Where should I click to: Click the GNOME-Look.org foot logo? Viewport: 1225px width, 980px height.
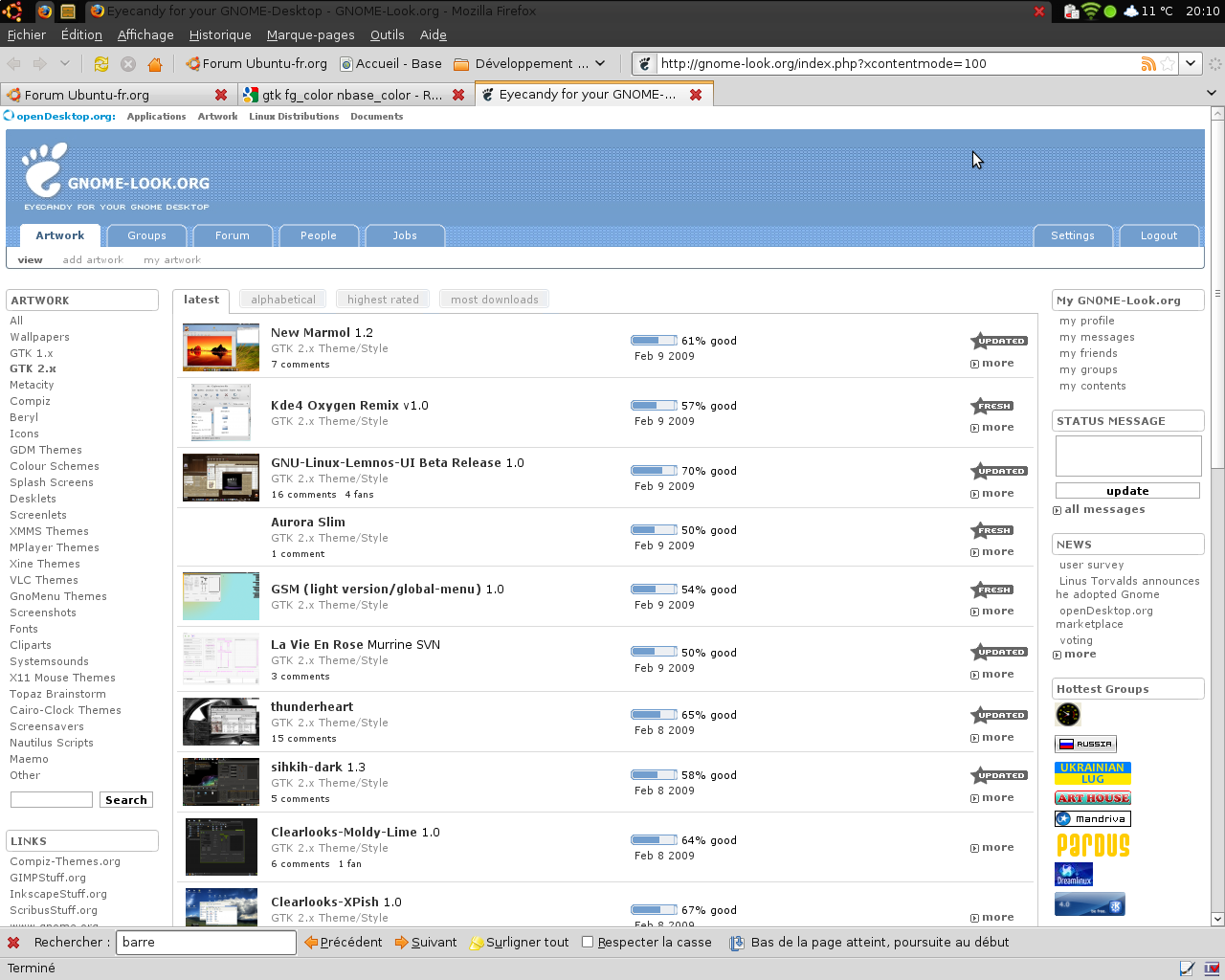45,169
